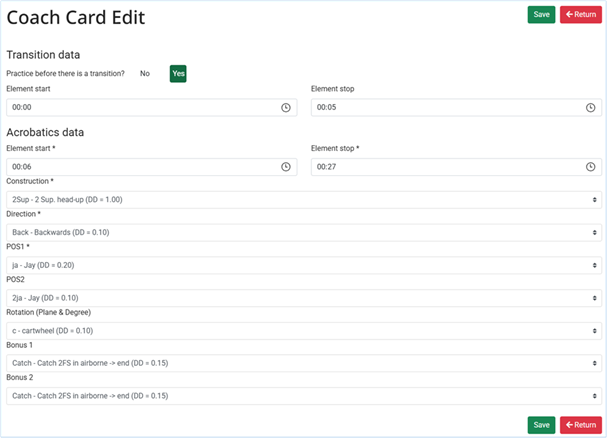
Task: Expand the Bonus 1 dropdown
Action: click(302, 363)
